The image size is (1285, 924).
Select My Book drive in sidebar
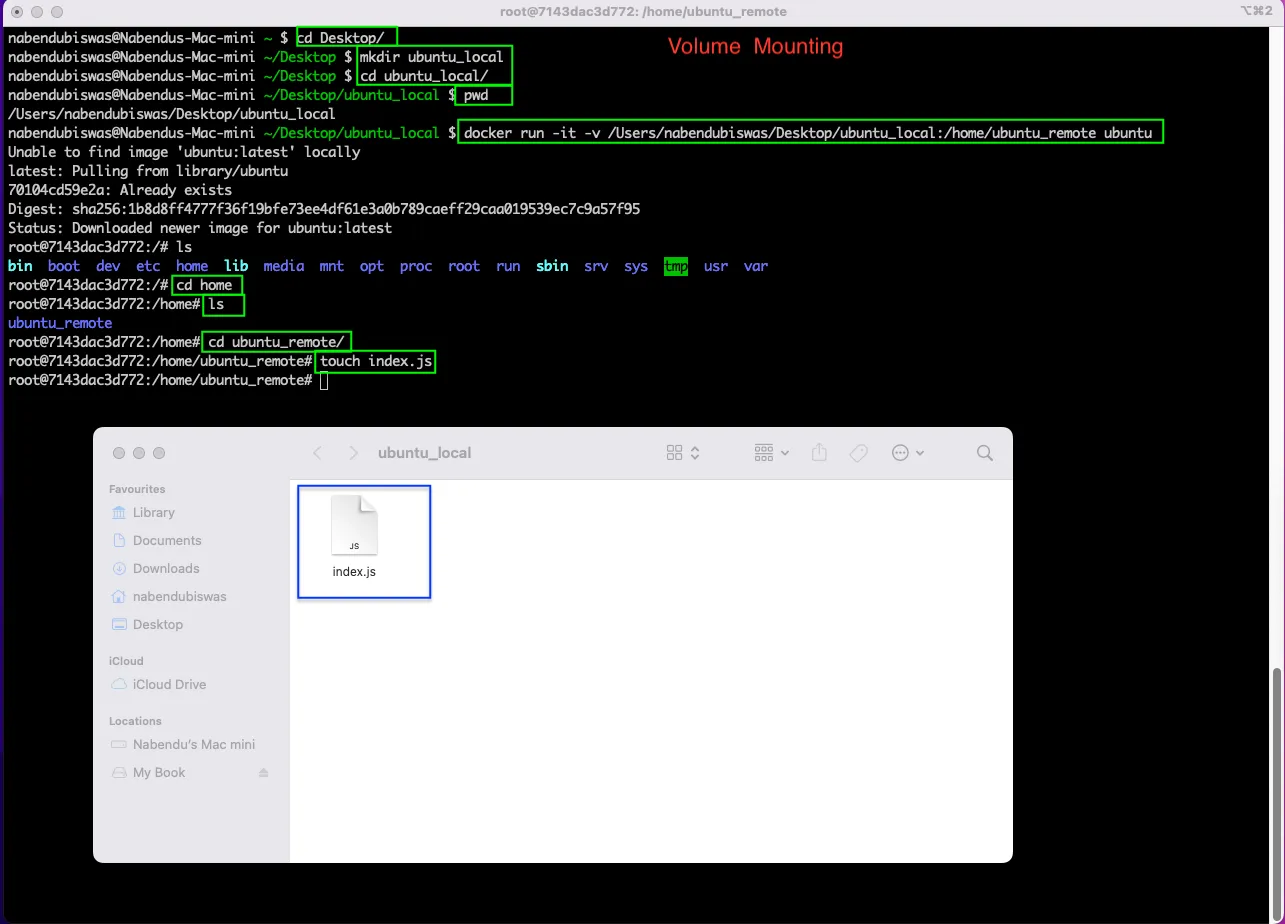click(159, 772)
